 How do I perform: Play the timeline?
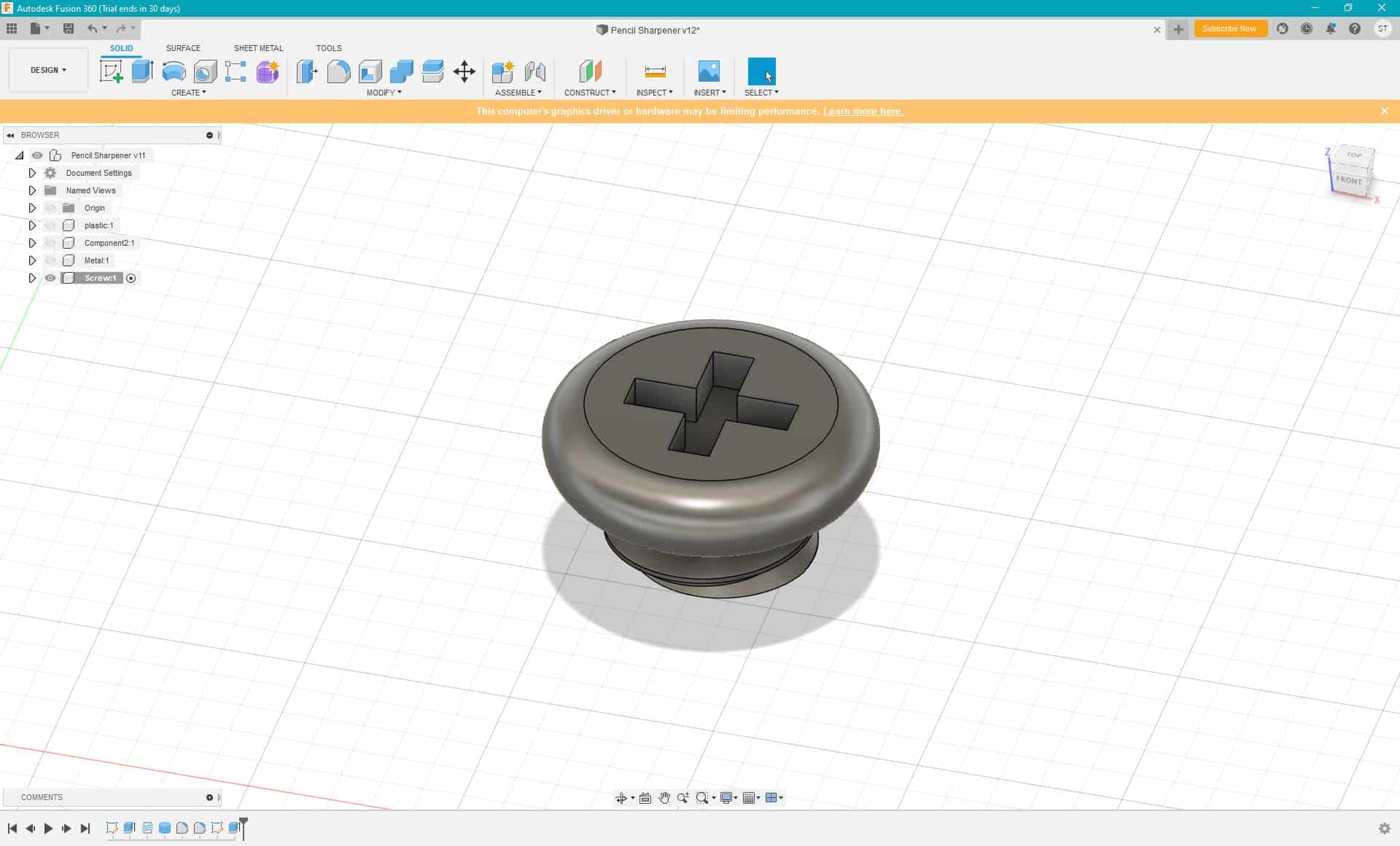coord(48,828)
